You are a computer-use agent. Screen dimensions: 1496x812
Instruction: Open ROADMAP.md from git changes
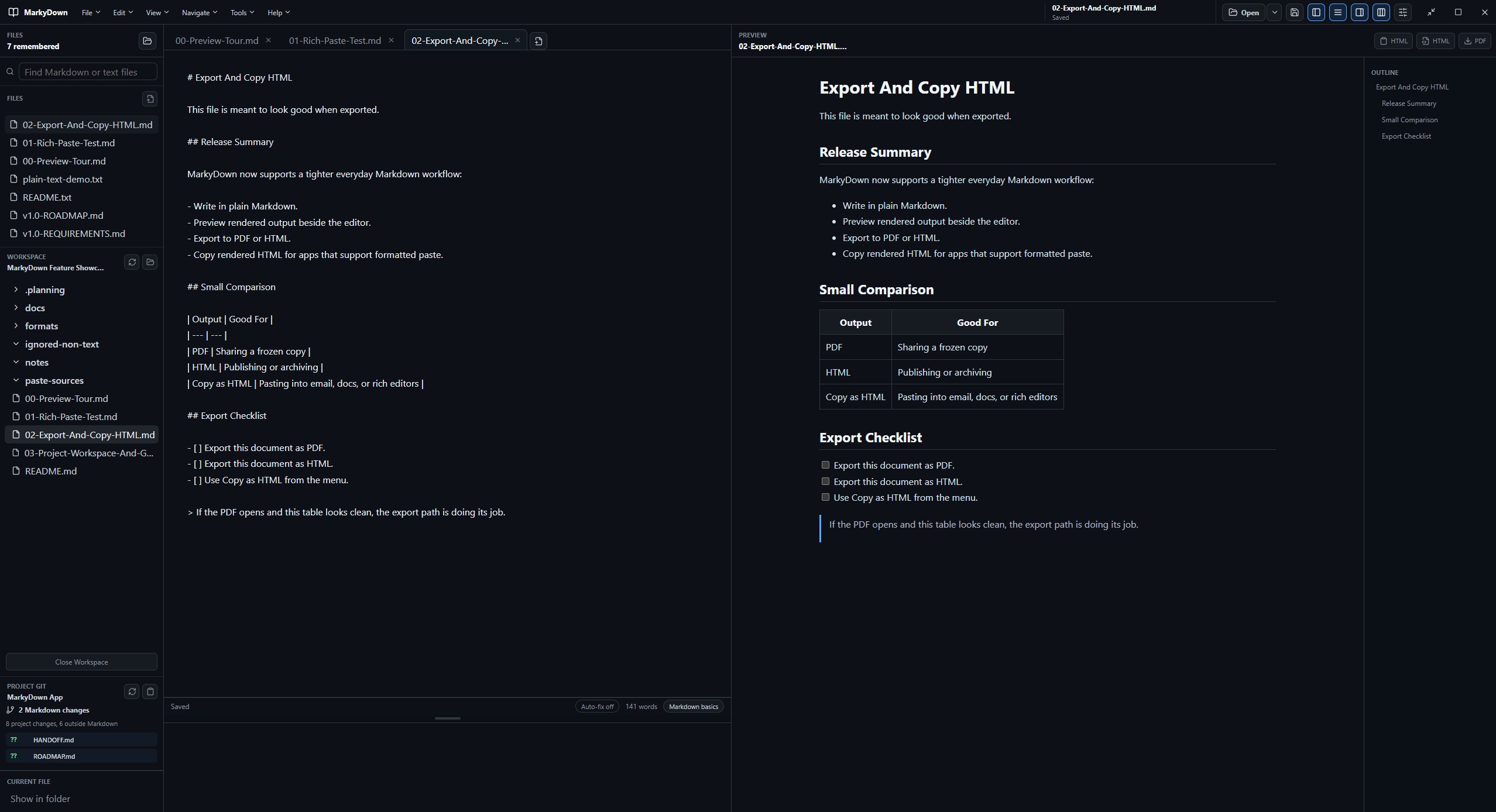[x=81, y=756]
